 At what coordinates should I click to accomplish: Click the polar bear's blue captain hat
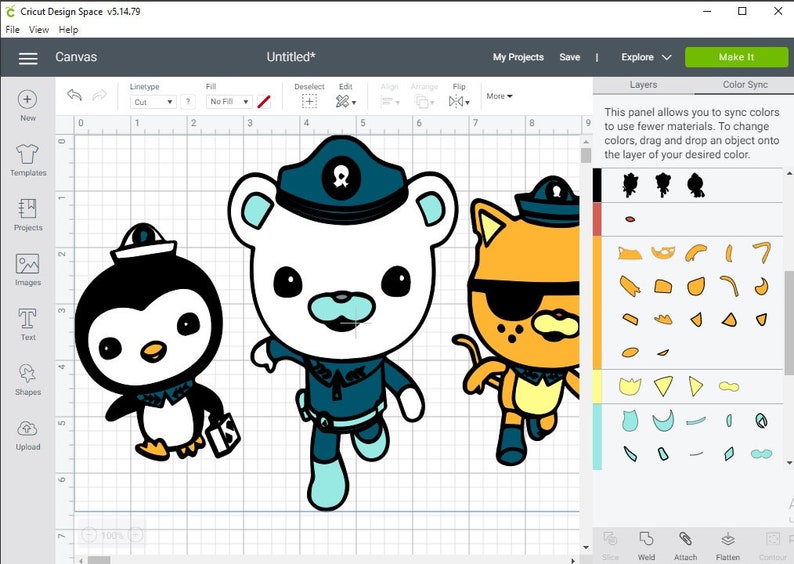tap(343, 180)
